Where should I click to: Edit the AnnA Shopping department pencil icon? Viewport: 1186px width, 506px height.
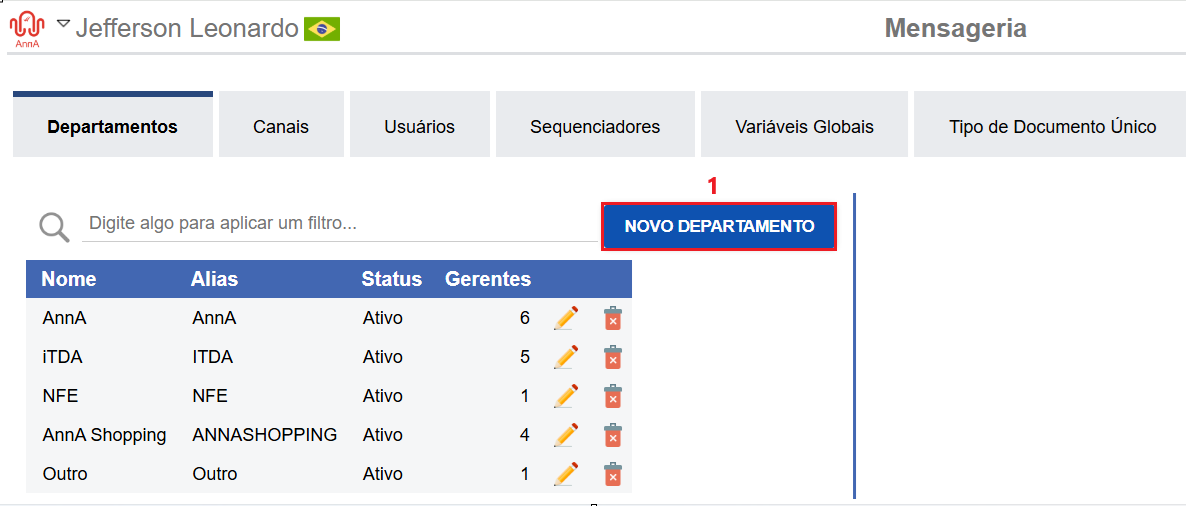point(566,435)
